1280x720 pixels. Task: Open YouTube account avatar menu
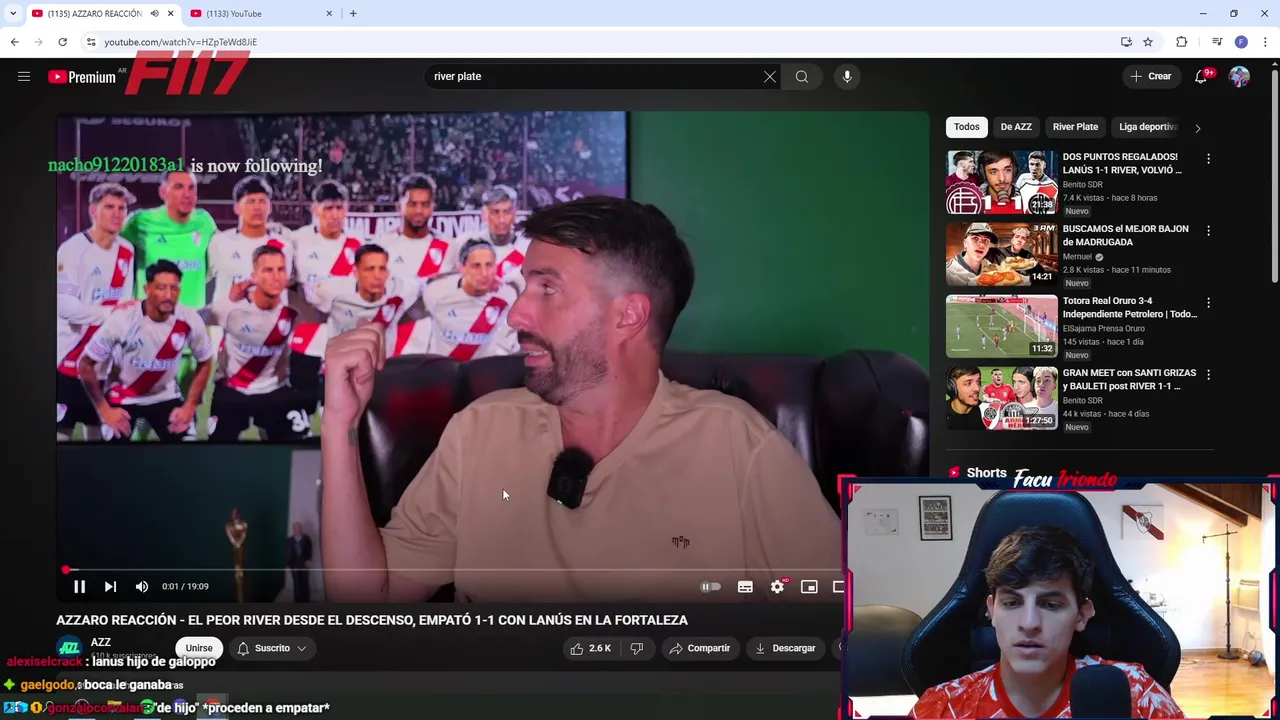(1240, 77)
